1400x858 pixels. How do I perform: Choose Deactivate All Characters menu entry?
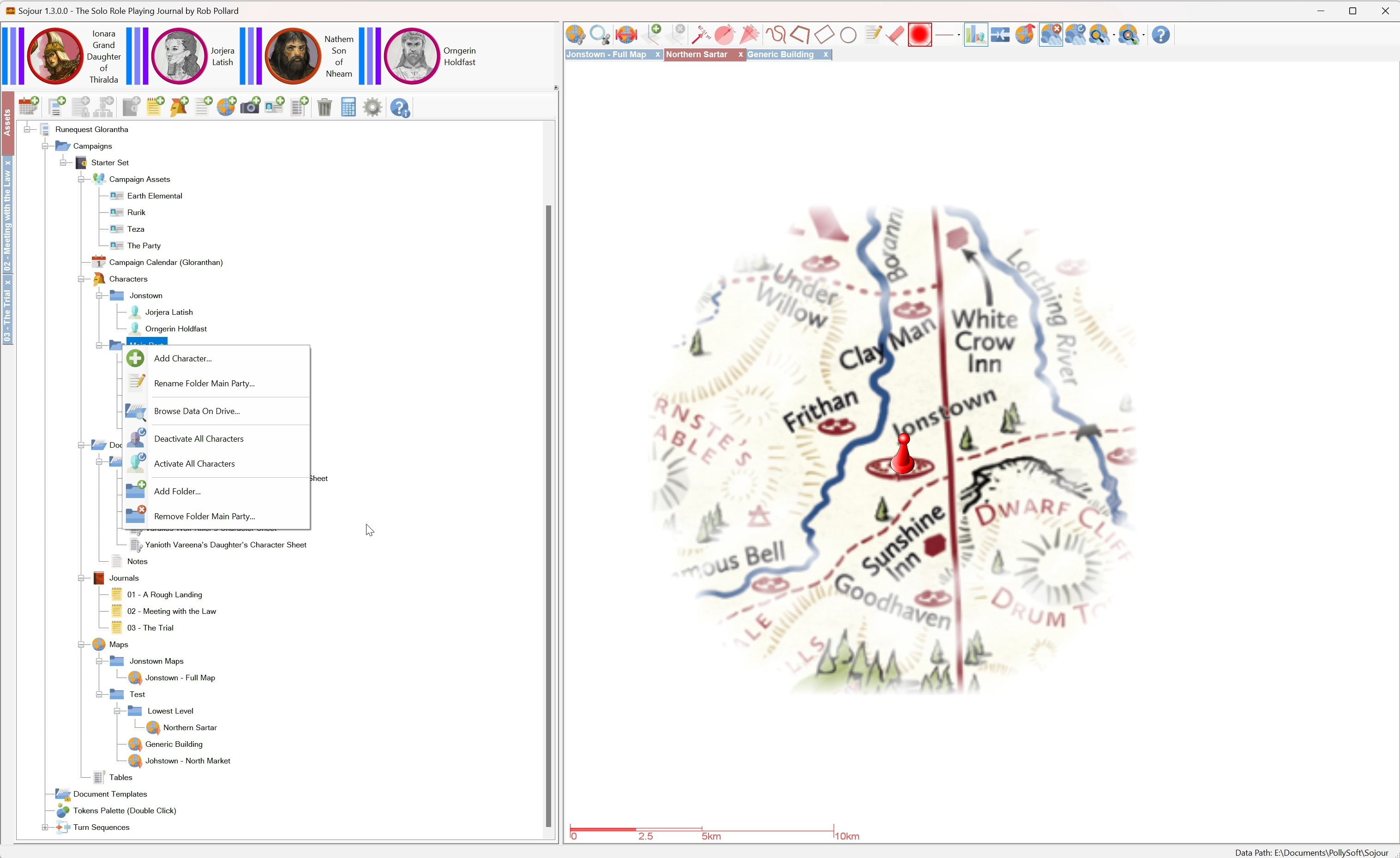pos(199,438)
